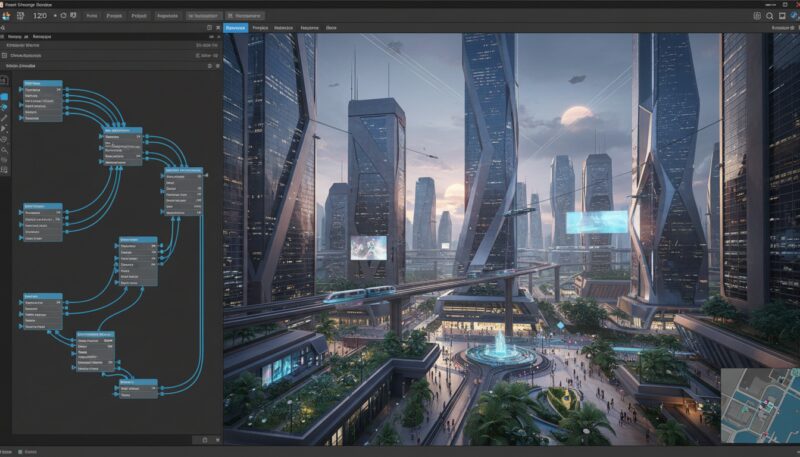This screenshot has width=800, height=457.
Task: Click the first Project button in the toolbar
Action: 115,16
